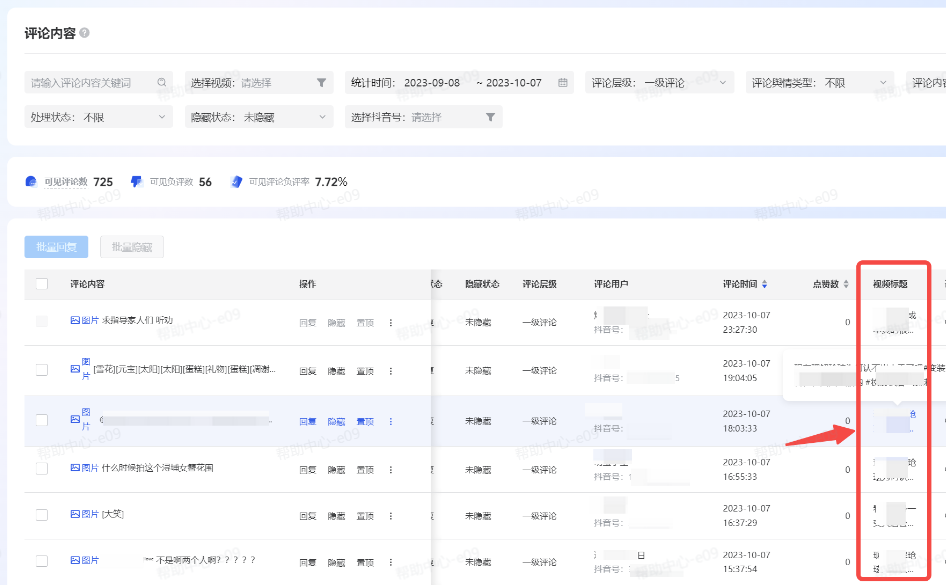Image resolution: width=946 pixels, height=585 pixels.
Task: Sort by 点赞数 using sort arrows
Action: [846, 284]
